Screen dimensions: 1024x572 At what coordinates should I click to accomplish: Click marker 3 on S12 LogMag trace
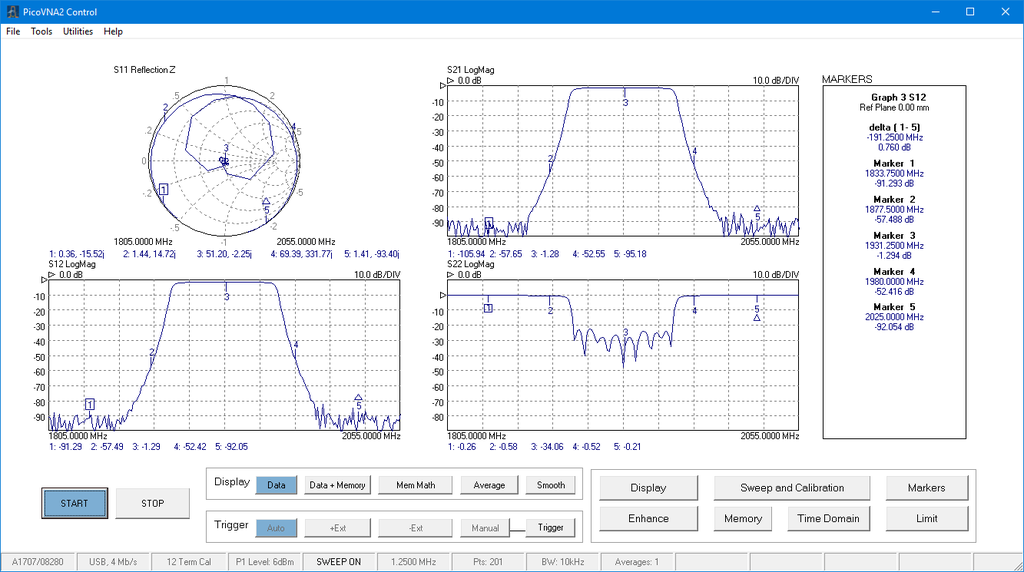coord(227,297)
